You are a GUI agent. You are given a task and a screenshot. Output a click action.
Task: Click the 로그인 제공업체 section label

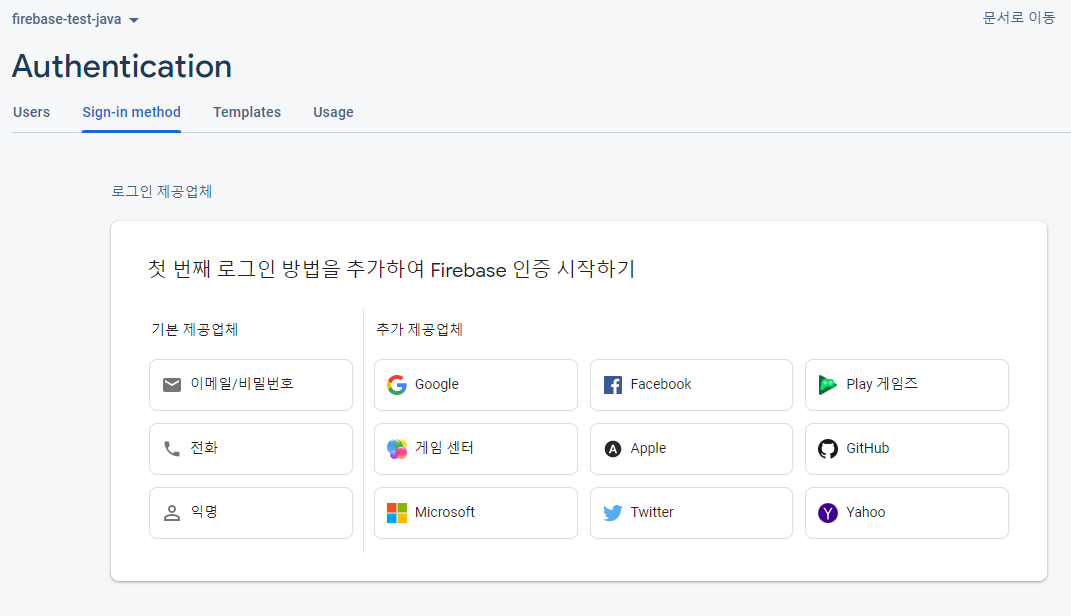[161, 191]
